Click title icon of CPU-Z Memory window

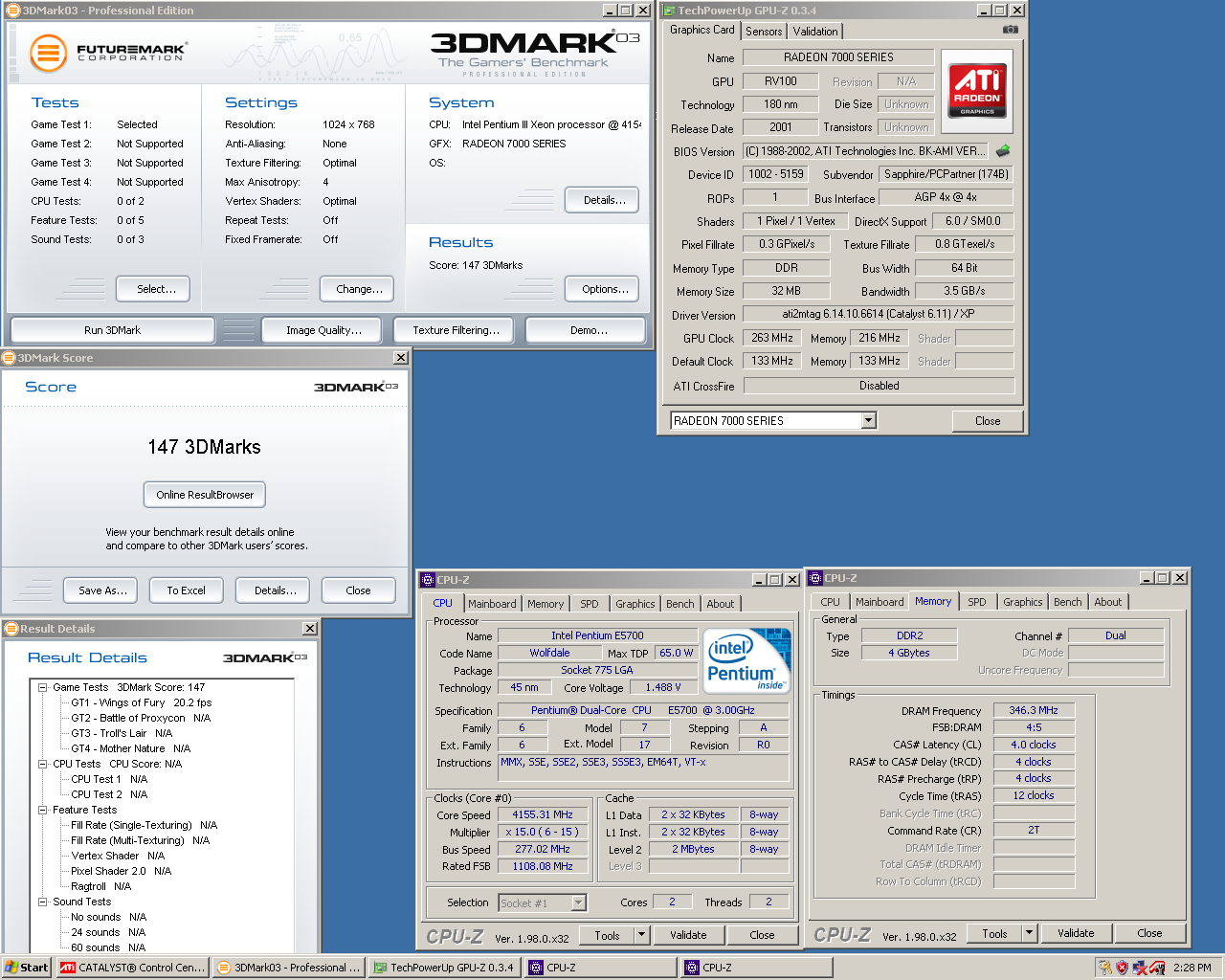coord(815,578)
